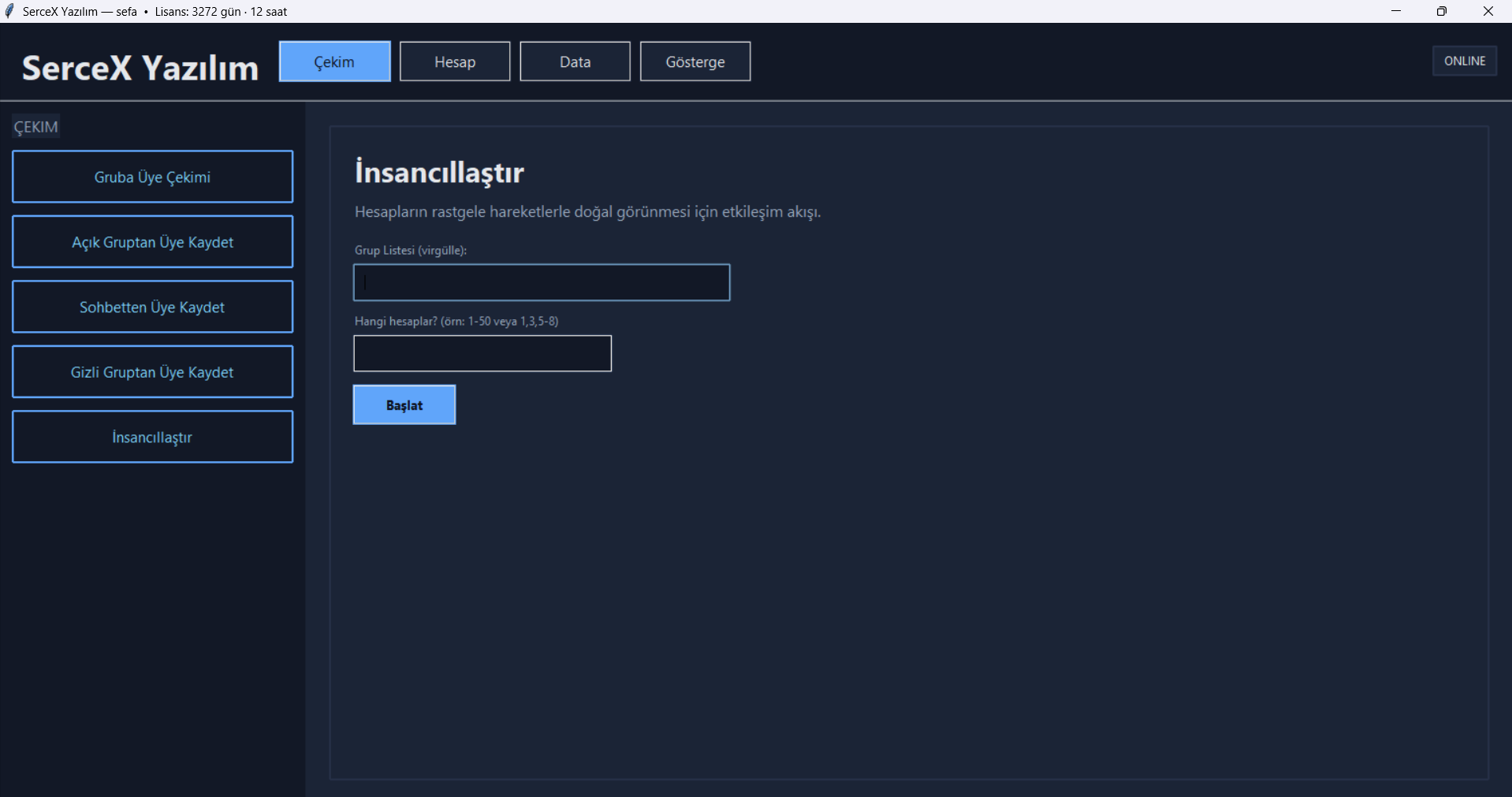Open Gizli Gruptan Üye Kaydet
This screenshot has width=1512, height=797.
[x=152, y=372]
